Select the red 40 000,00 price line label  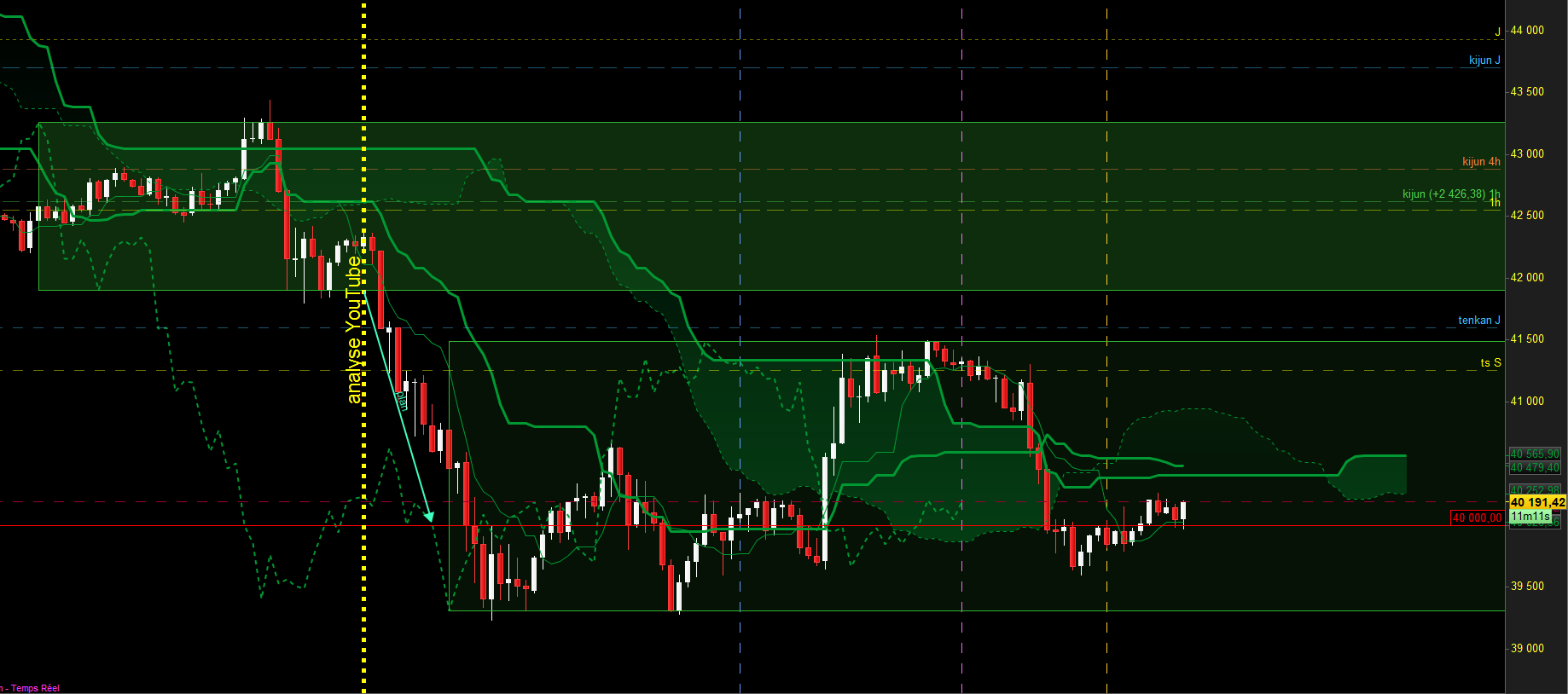[x=1477, y=518]
